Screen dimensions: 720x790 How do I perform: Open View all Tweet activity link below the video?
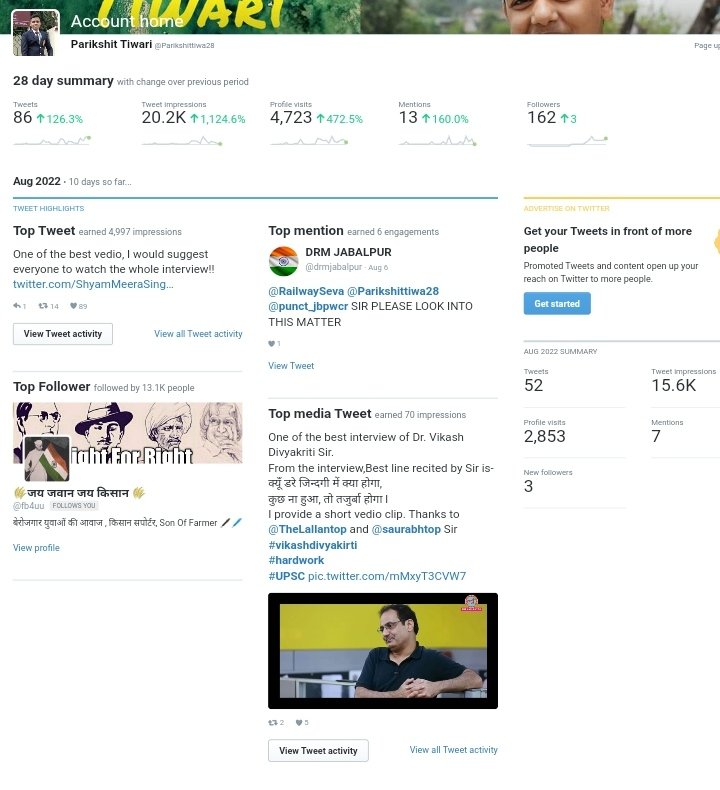(x=453, y=750)
